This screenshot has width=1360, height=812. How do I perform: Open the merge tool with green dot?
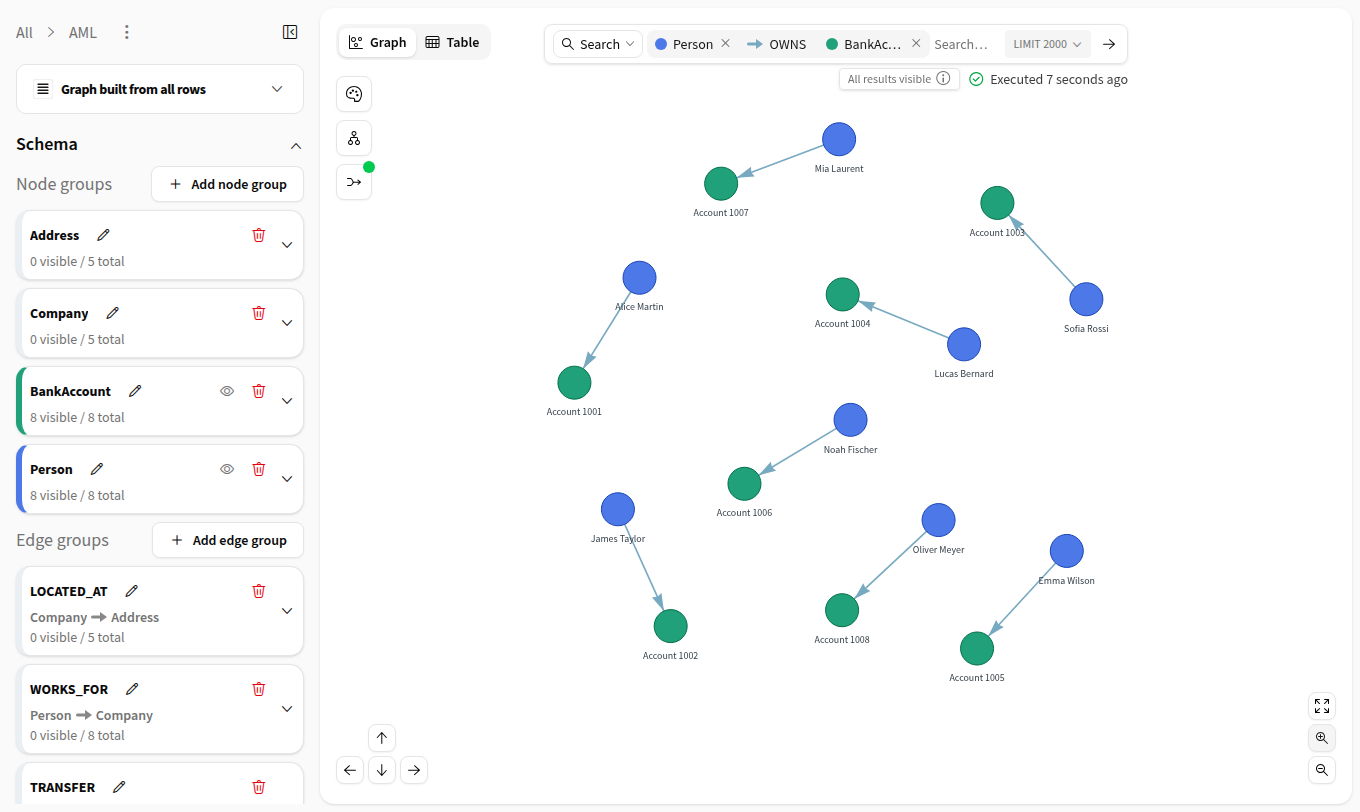354,182
